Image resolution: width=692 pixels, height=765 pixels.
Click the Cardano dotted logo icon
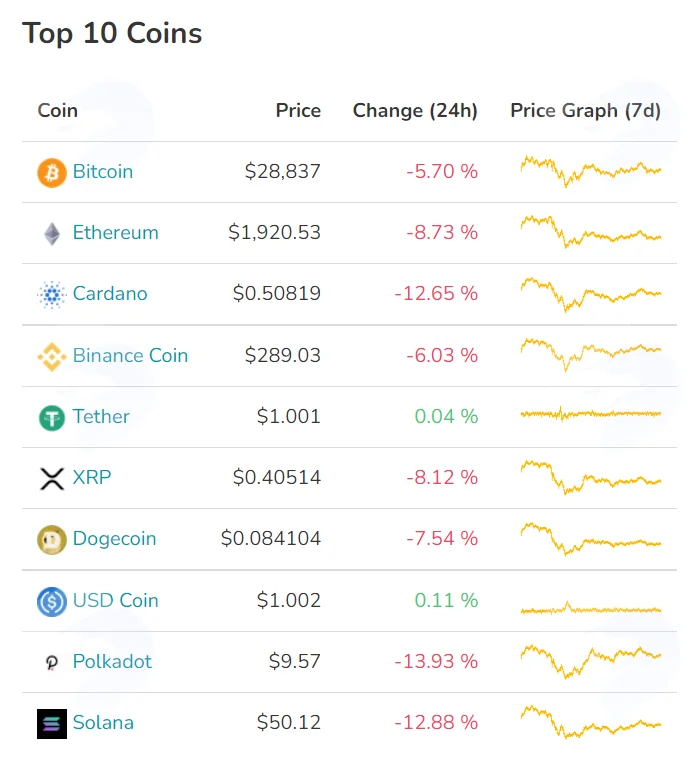click(52, 295)
